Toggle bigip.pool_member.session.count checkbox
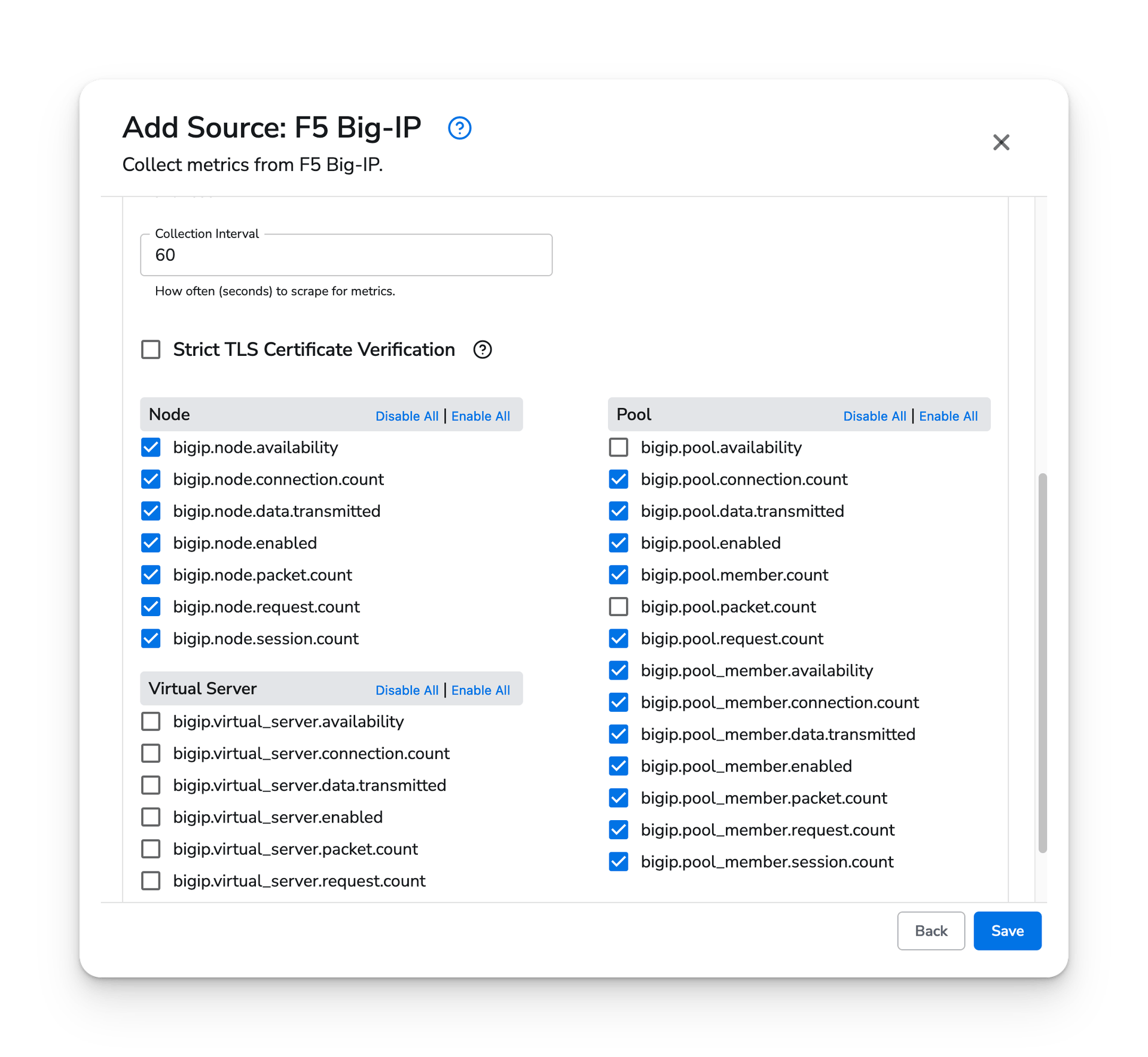Image resolution: width=1148 pixels, height=1057 pixels. point(618,861)
